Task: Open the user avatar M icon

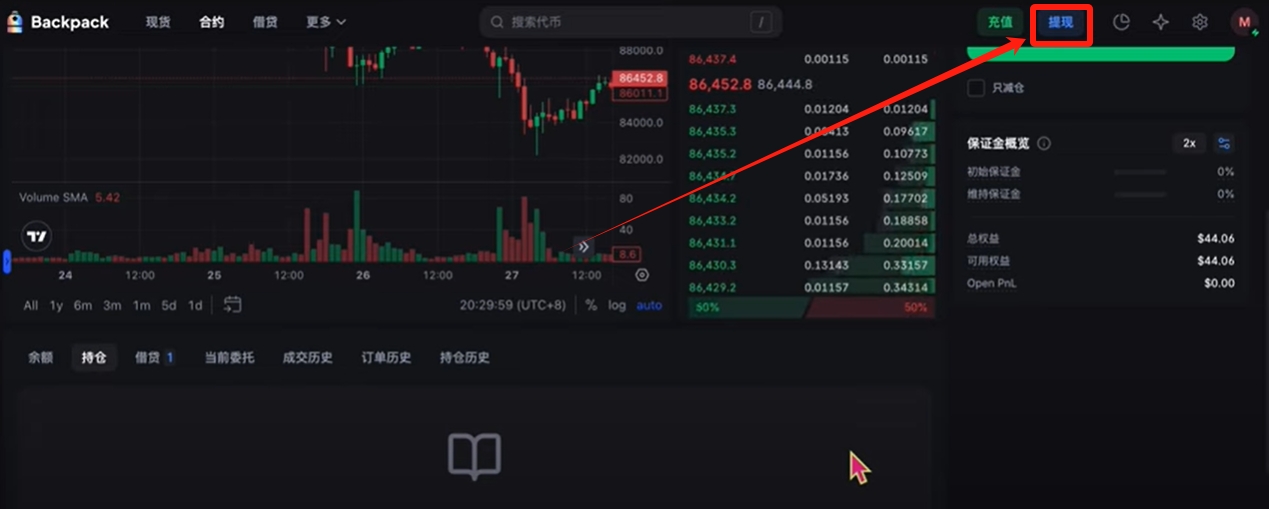Action: tap(1244, 22)
